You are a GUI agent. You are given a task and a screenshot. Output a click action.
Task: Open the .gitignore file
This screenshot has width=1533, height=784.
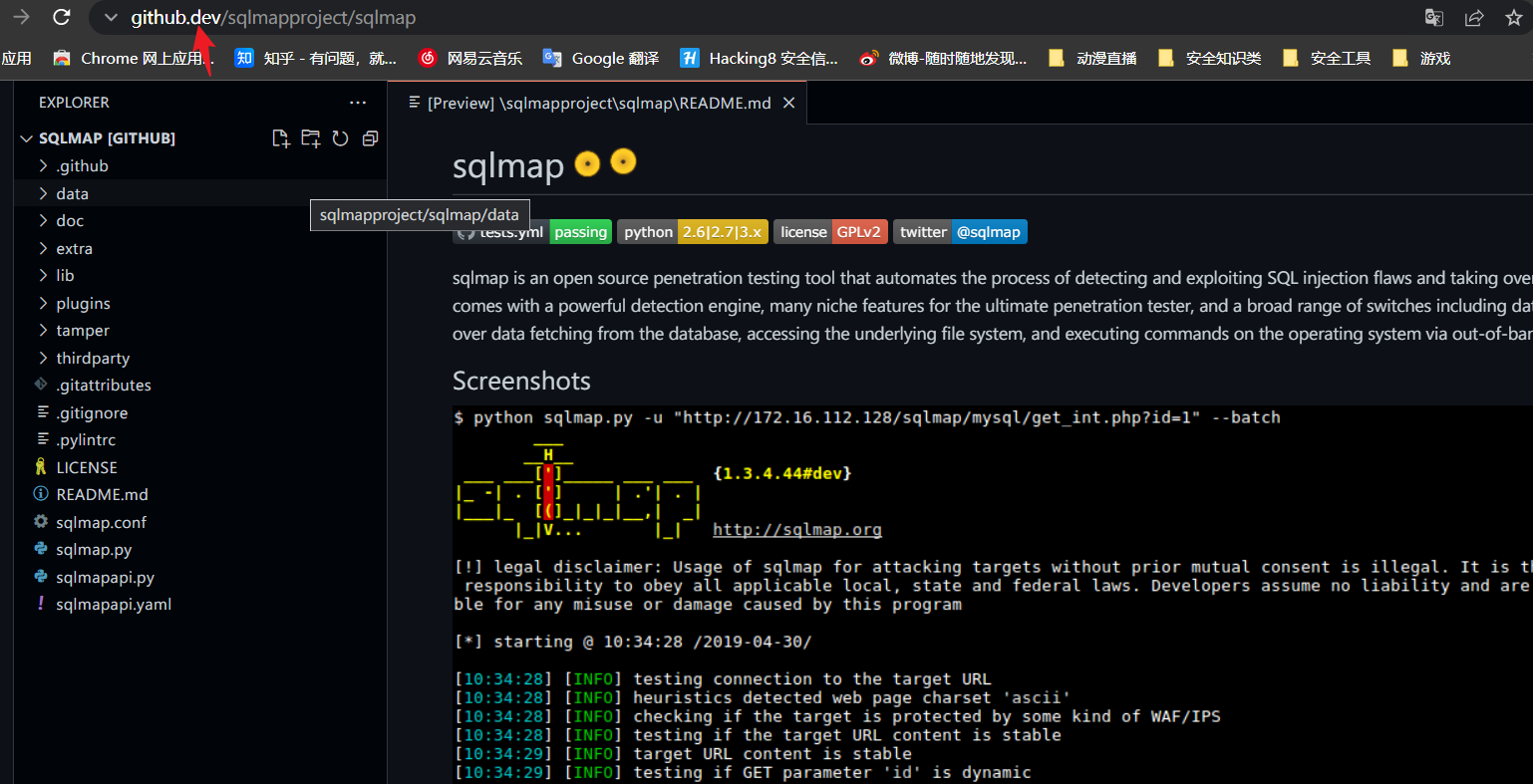pos(199,412)
